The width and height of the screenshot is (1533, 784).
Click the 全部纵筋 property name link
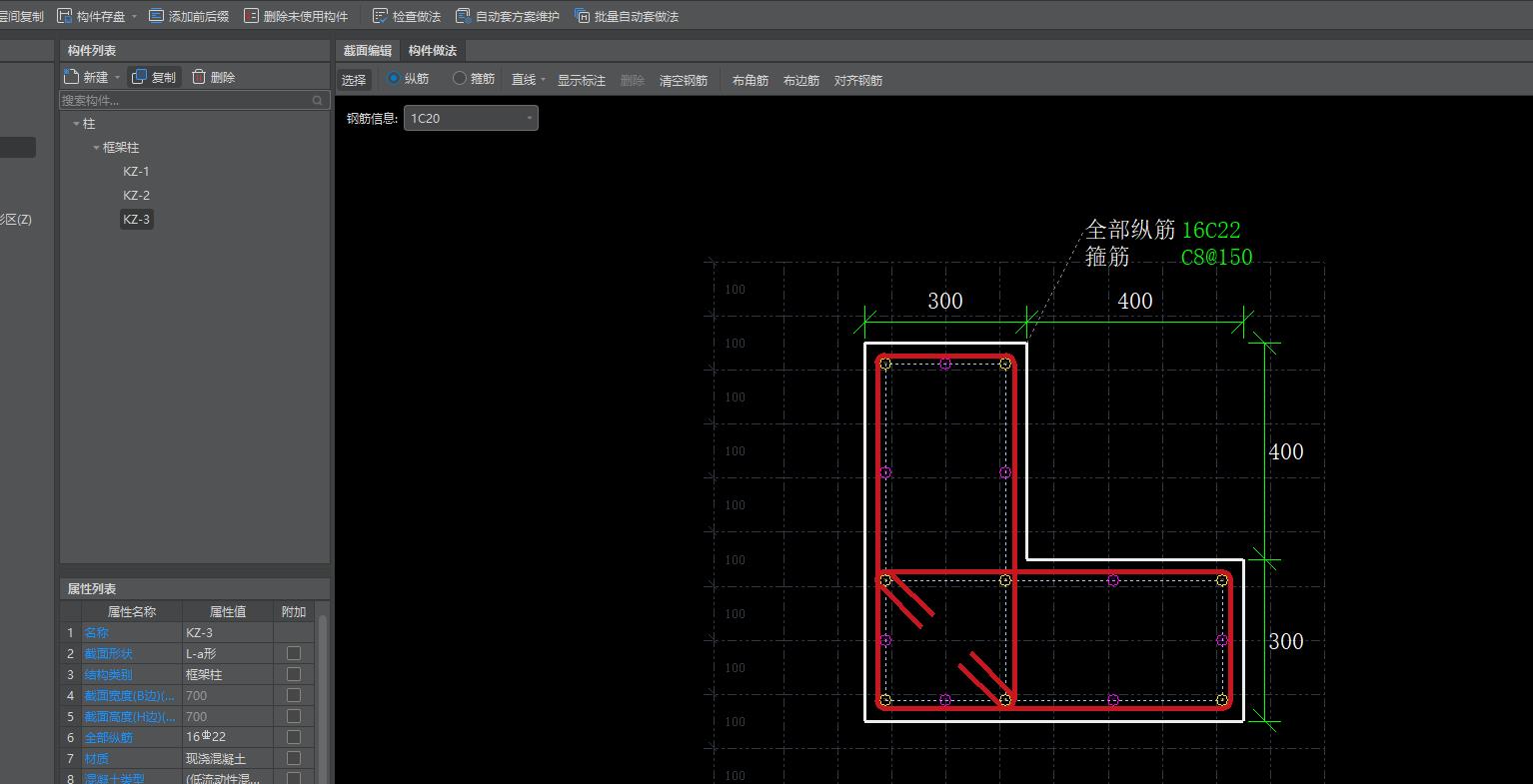(x=108, y=737)
